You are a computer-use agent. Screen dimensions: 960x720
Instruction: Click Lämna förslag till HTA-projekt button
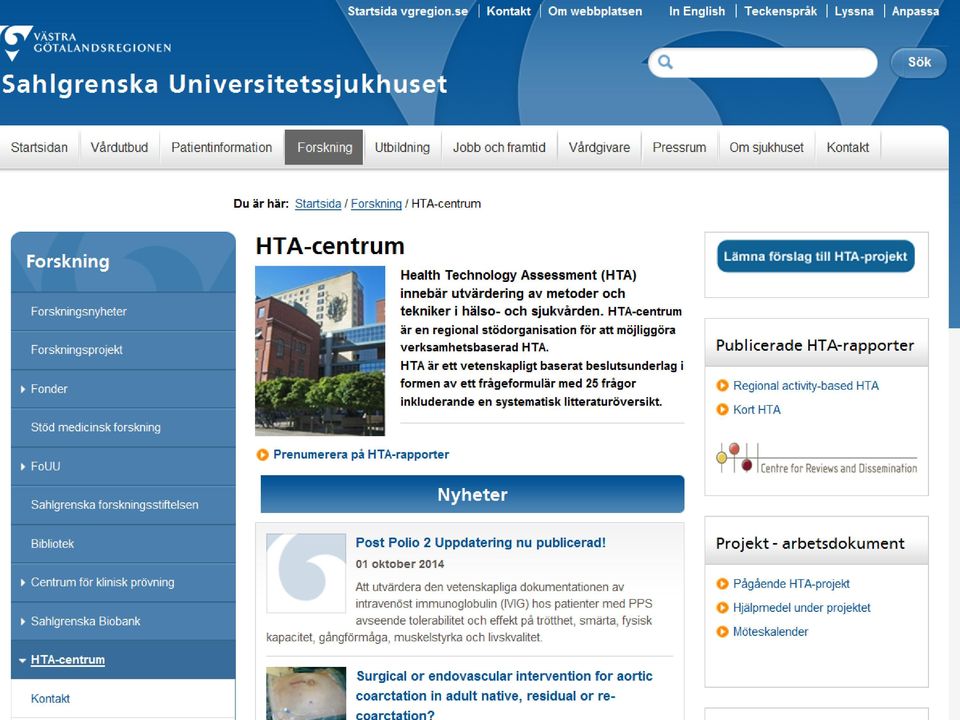coord(816,257)
